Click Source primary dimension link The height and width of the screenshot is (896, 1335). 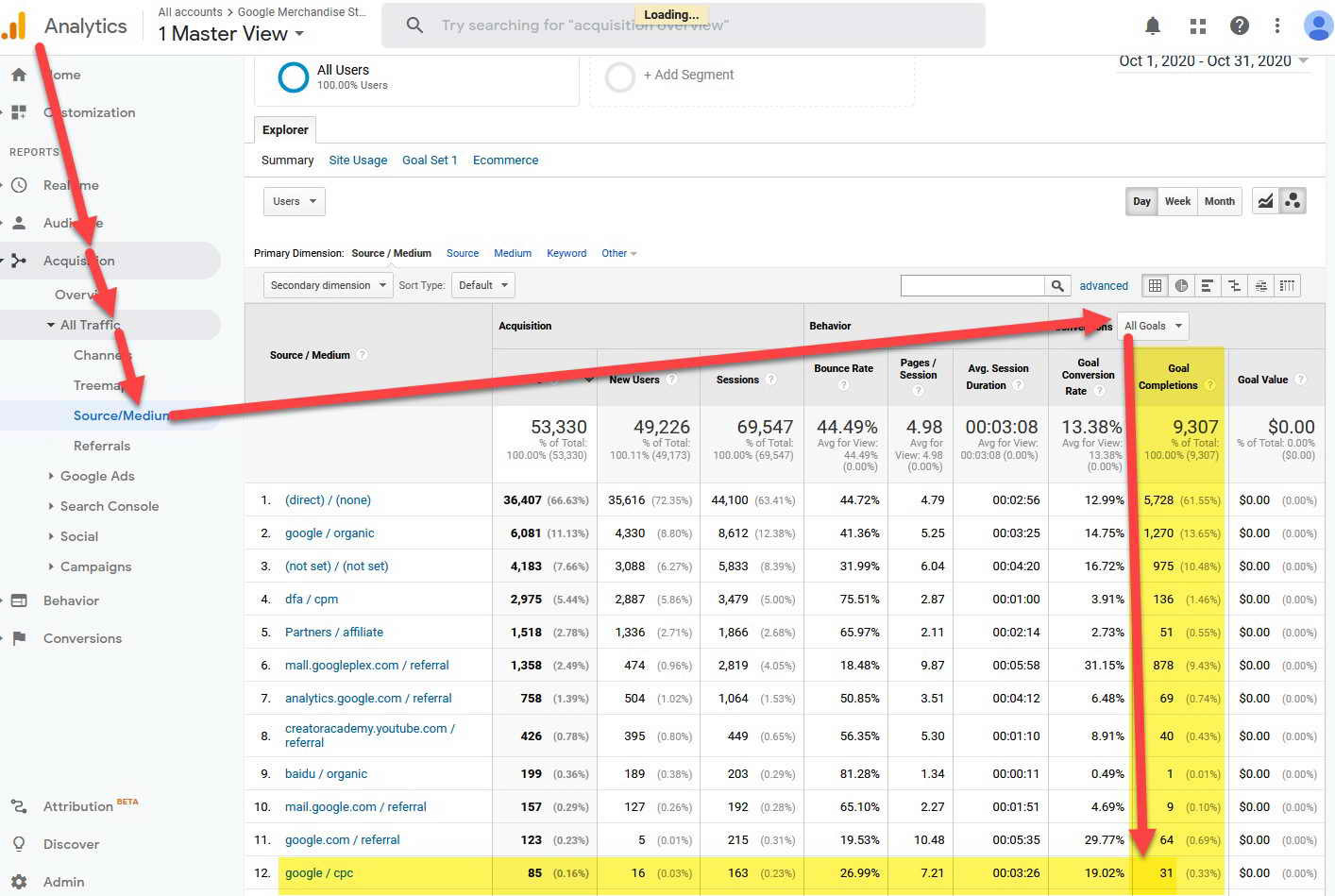463,253
